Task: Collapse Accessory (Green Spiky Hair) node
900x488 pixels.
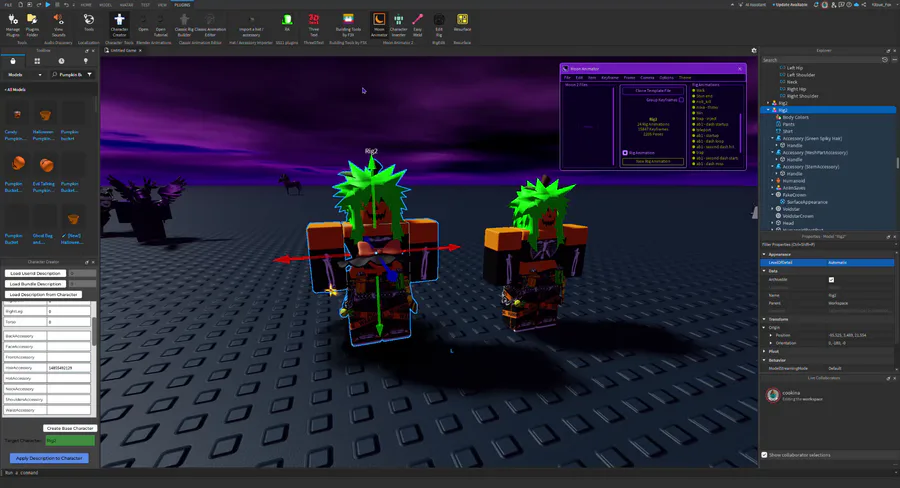Action: tap(773, 138)
